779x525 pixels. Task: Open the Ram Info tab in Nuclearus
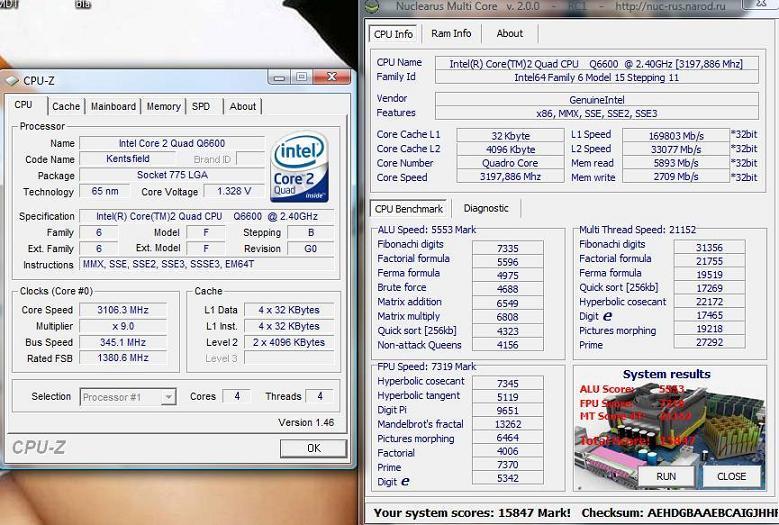pyautogui.click(x=451, y=33)
